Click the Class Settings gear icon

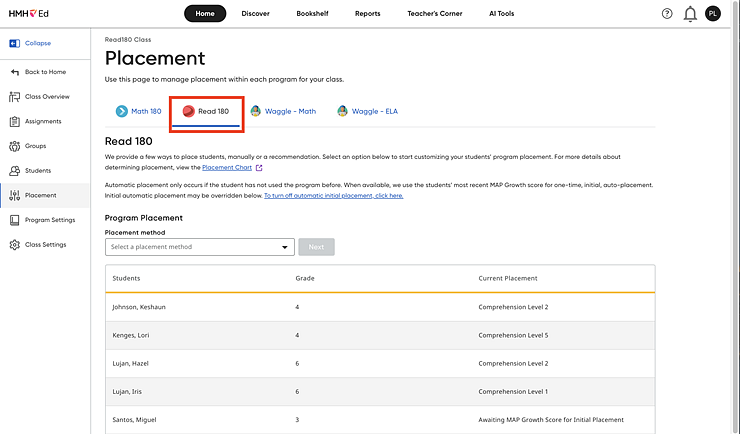click(15, 244)
